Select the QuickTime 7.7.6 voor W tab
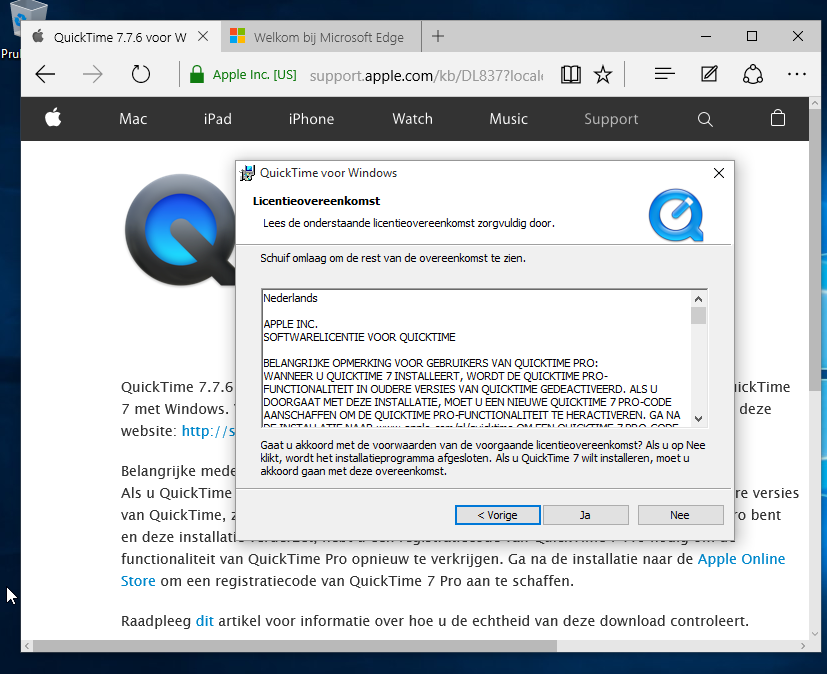The image size is (827, 674). 120,37
